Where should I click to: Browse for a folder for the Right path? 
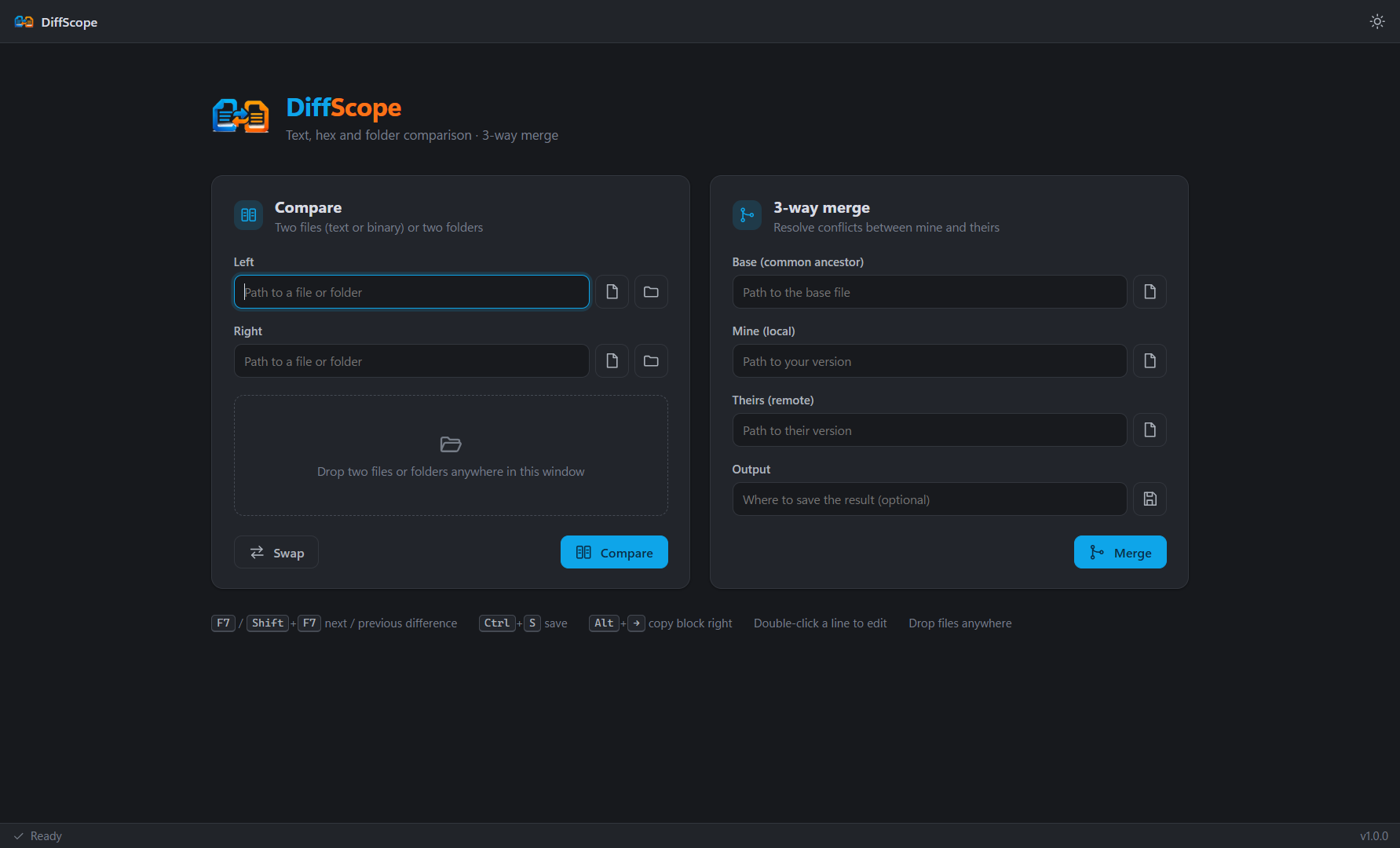pos(651,361)
